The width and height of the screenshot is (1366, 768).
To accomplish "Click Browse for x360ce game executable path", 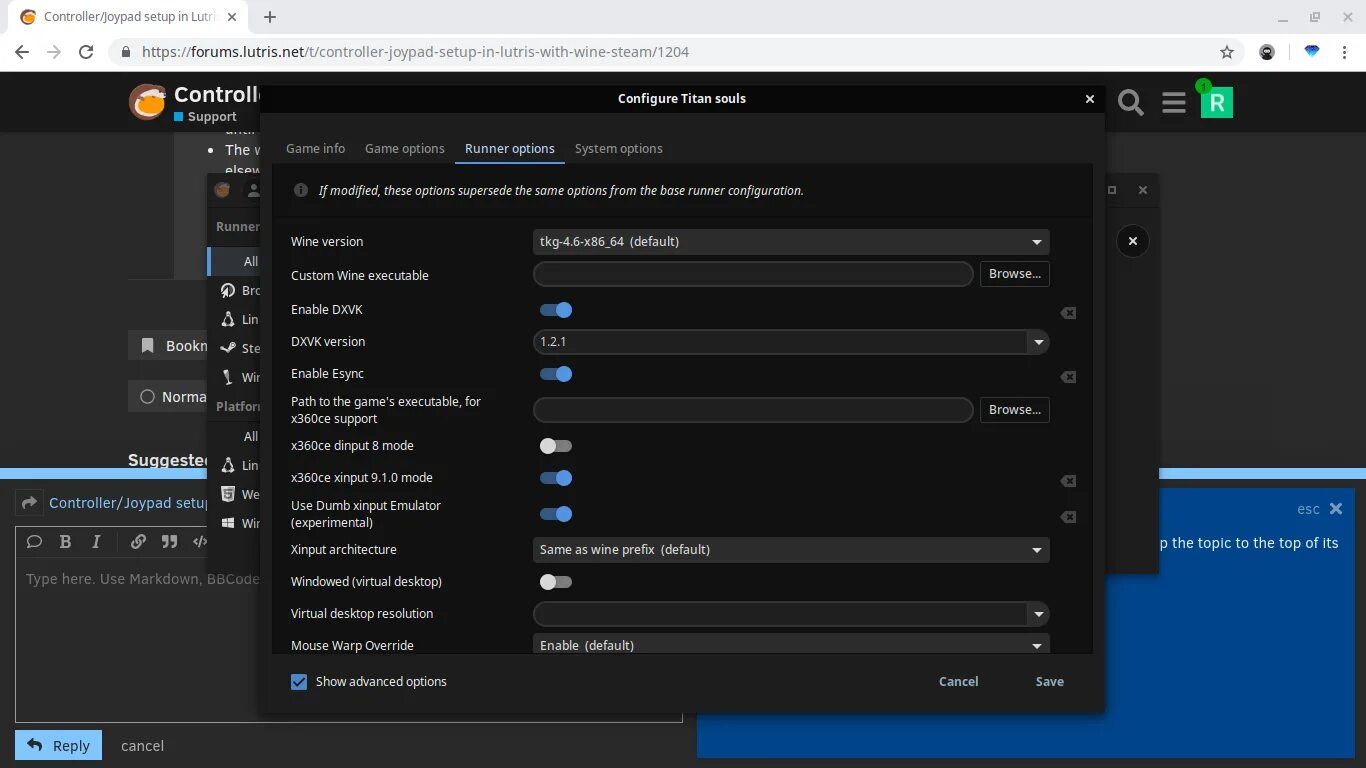I will click(x=1015, y=410).
